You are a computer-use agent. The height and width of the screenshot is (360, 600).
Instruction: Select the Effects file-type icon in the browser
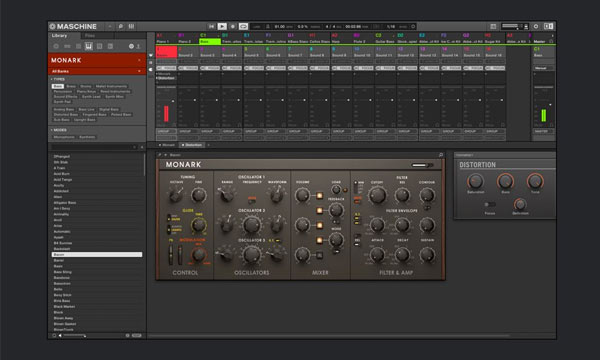[99, 46]
